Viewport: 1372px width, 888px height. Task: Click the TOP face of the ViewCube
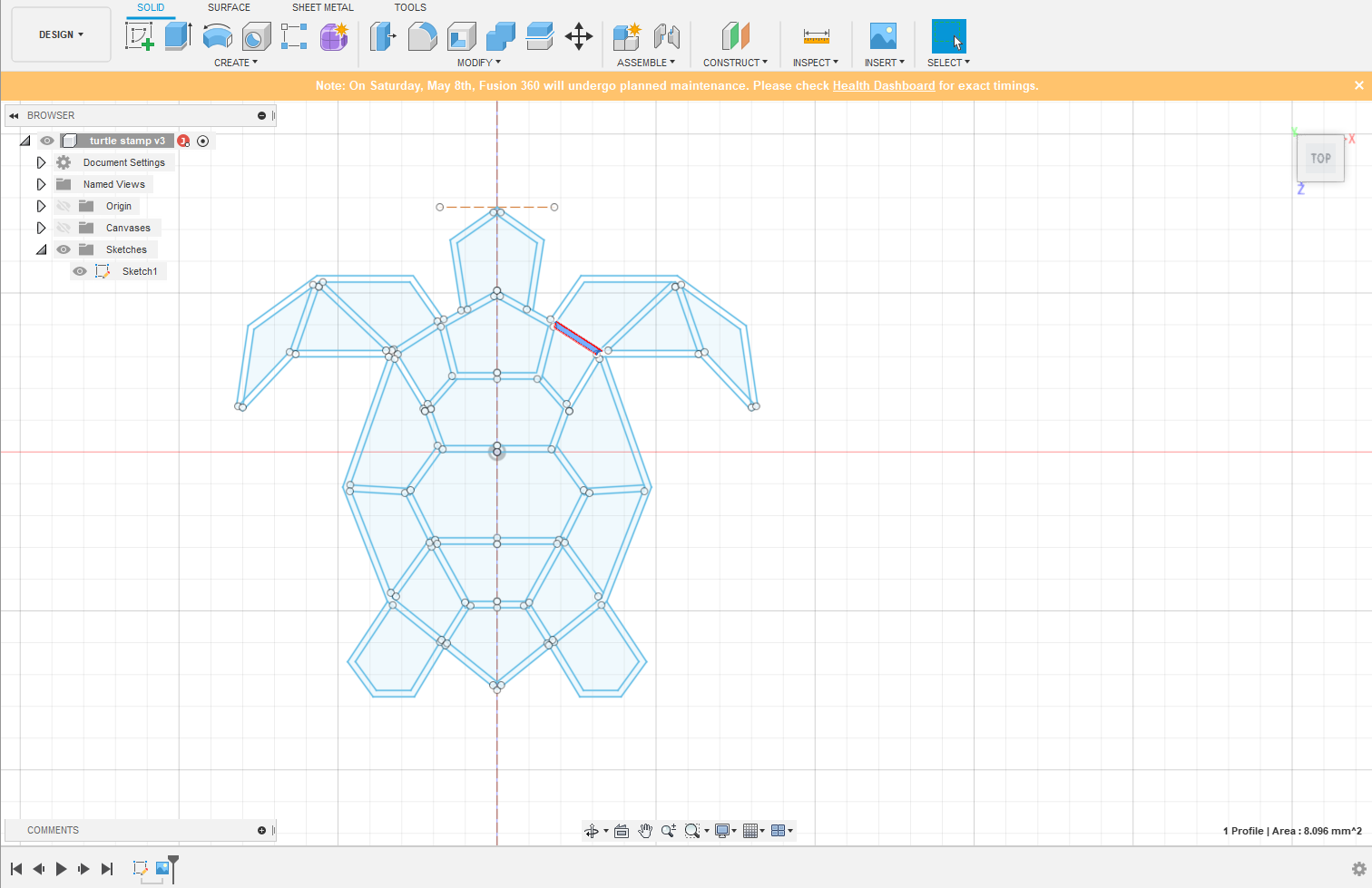coord(1320,158)
